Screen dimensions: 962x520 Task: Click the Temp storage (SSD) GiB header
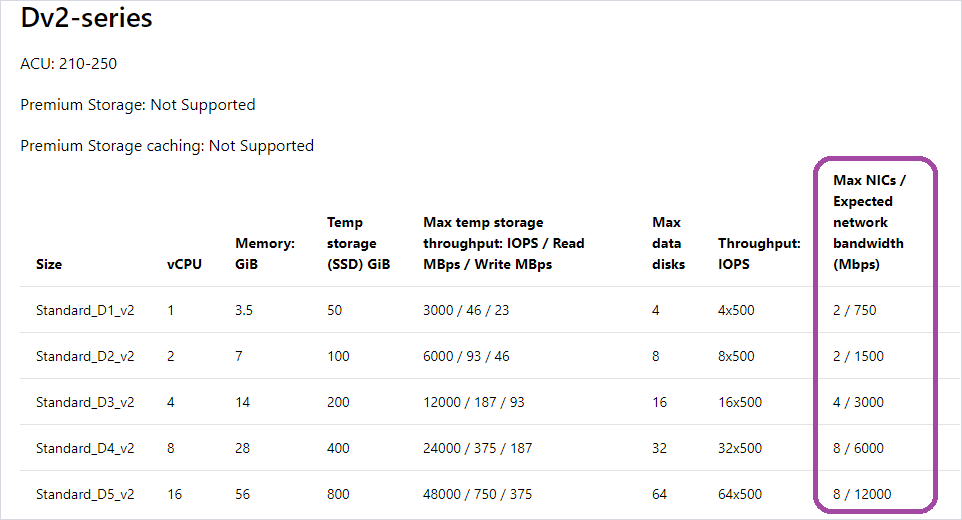click(358, 243)
